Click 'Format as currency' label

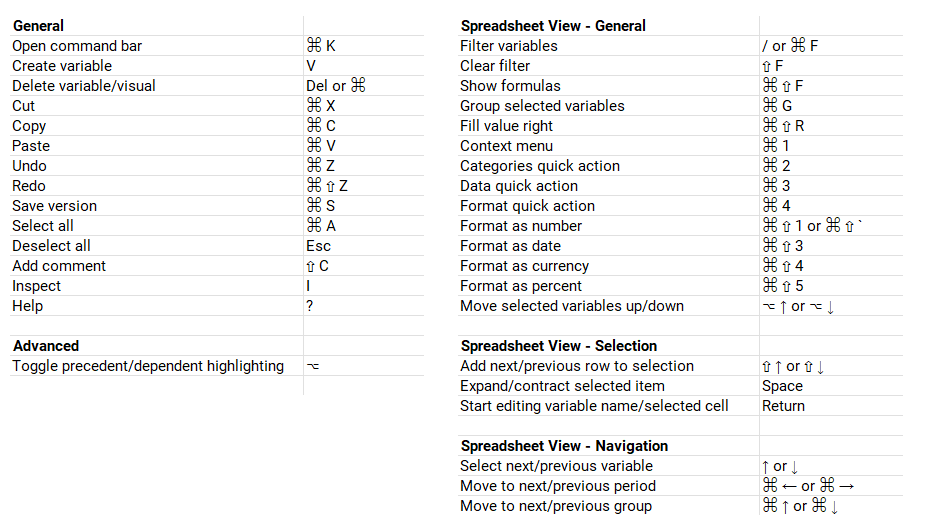(524, 266)
